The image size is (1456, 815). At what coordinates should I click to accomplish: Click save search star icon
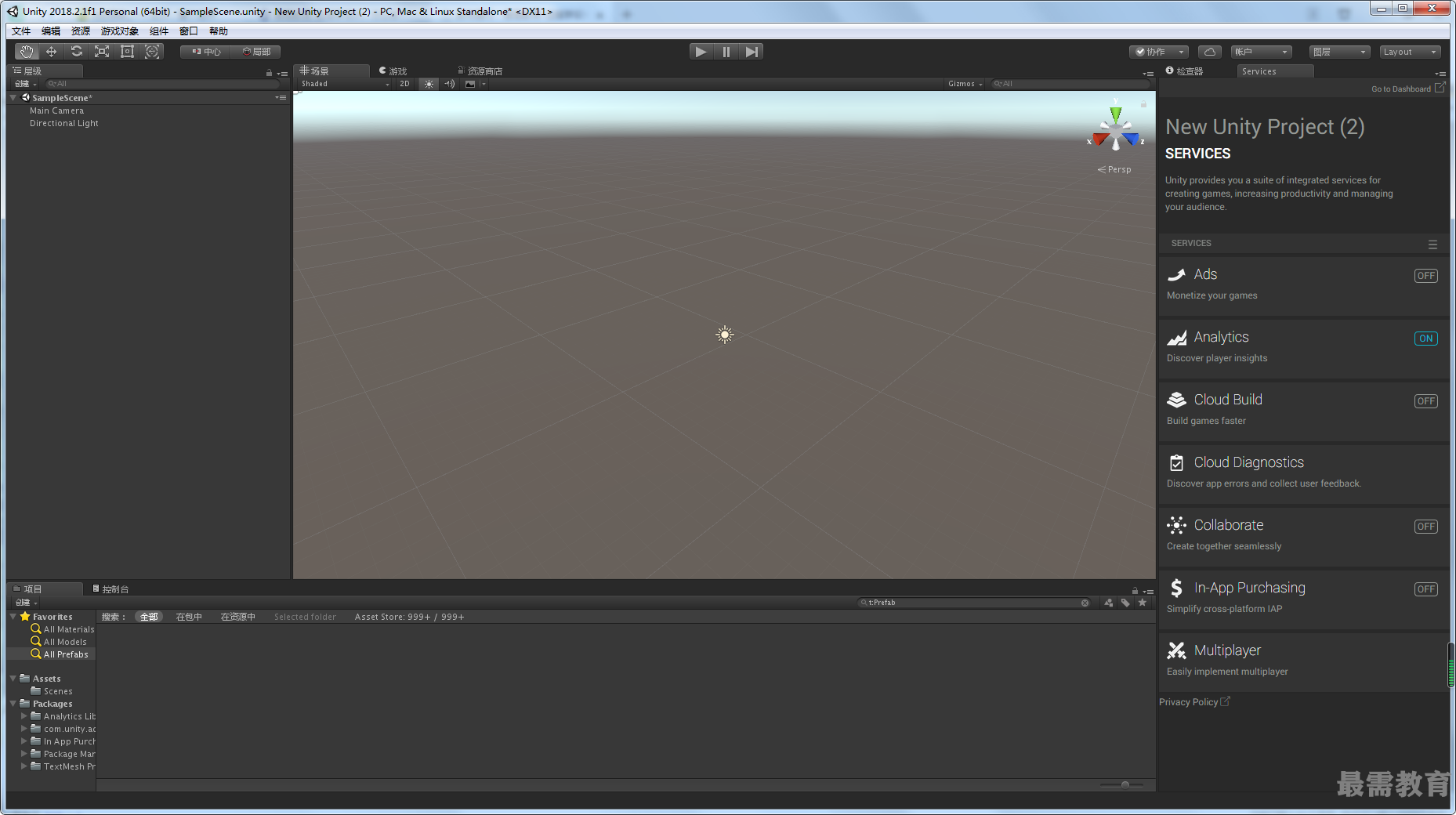pyautogui.click(x=1143, y=603)
